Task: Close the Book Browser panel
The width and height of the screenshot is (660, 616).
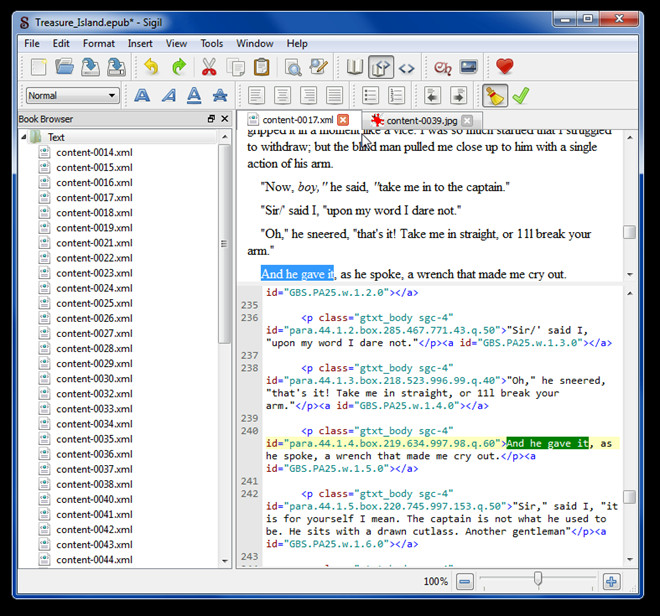Action: pyautogui.click(x=225, y=119)
